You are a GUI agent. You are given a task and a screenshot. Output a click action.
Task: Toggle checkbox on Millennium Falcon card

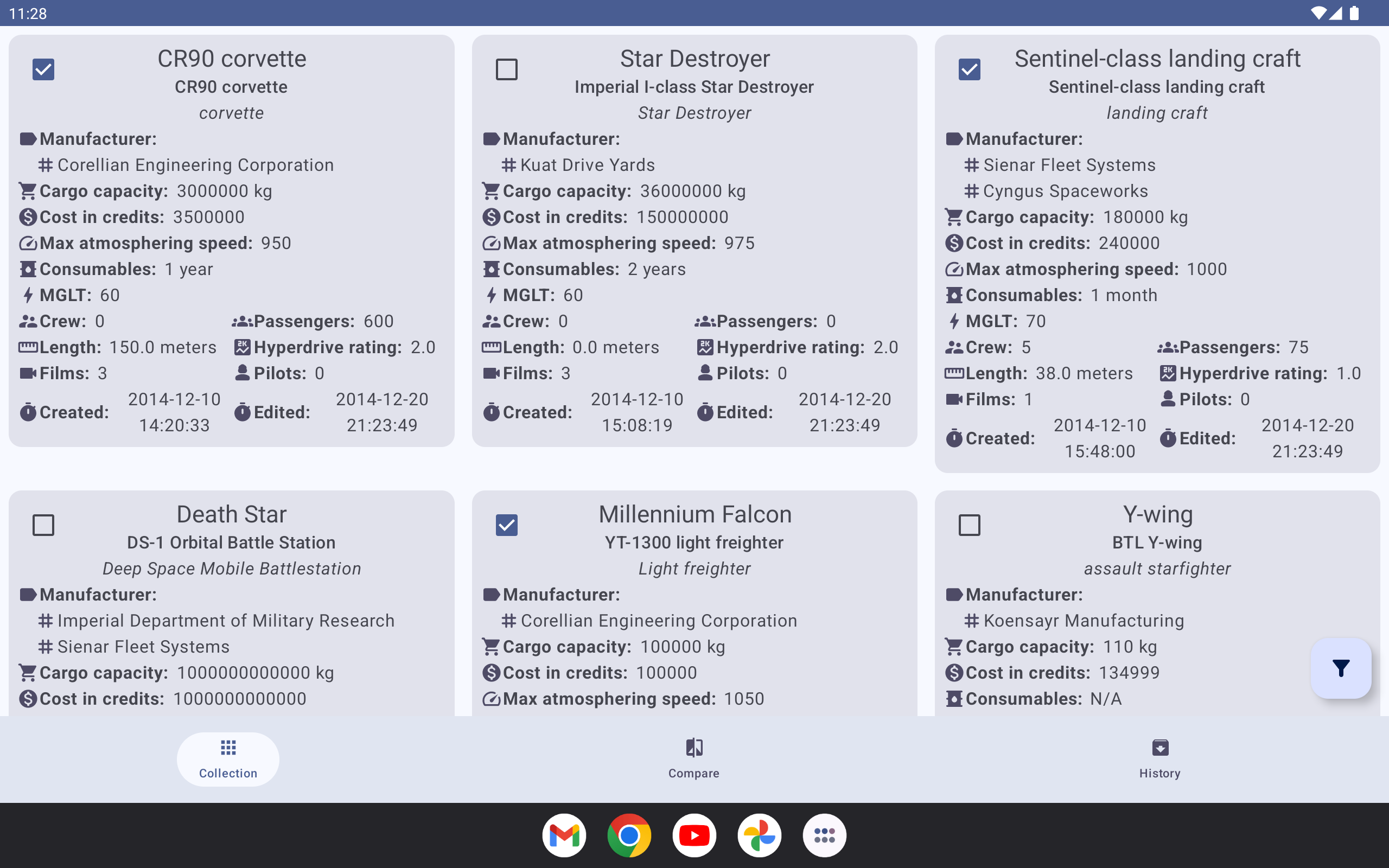click(x=506, y=524)
